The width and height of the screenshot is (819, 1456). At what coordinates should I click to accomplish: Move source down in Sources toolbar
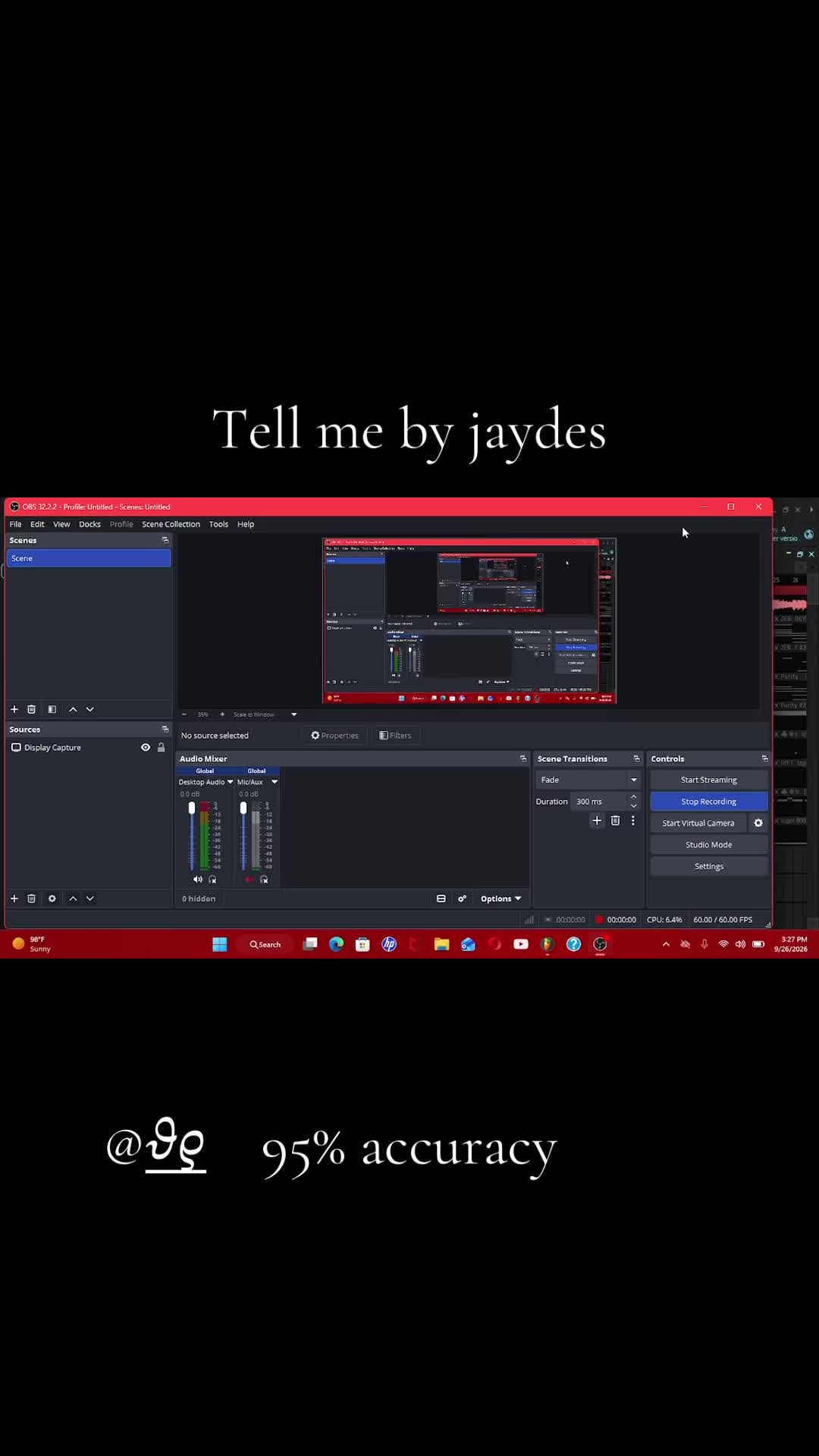[90, 899]
